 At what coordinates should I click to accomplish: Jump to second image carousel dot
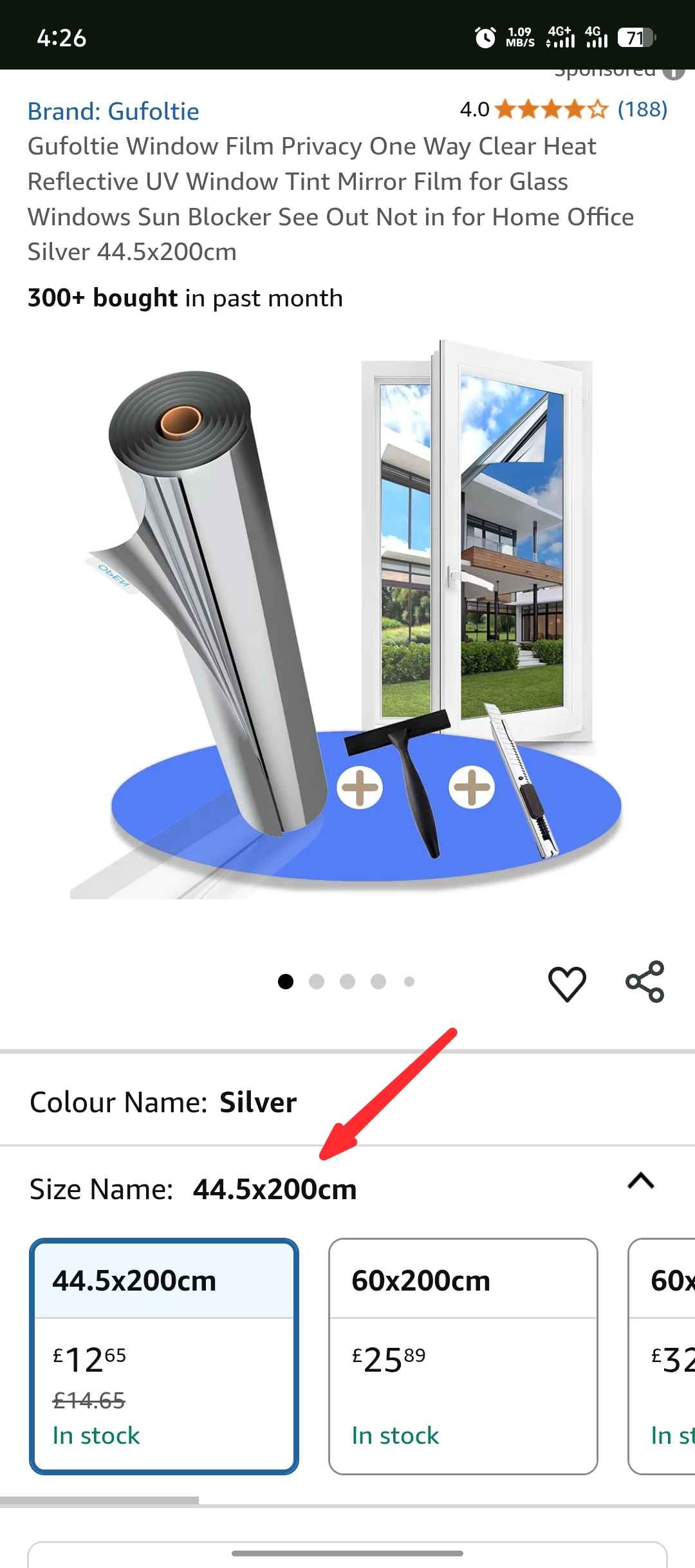pos(317,982)
